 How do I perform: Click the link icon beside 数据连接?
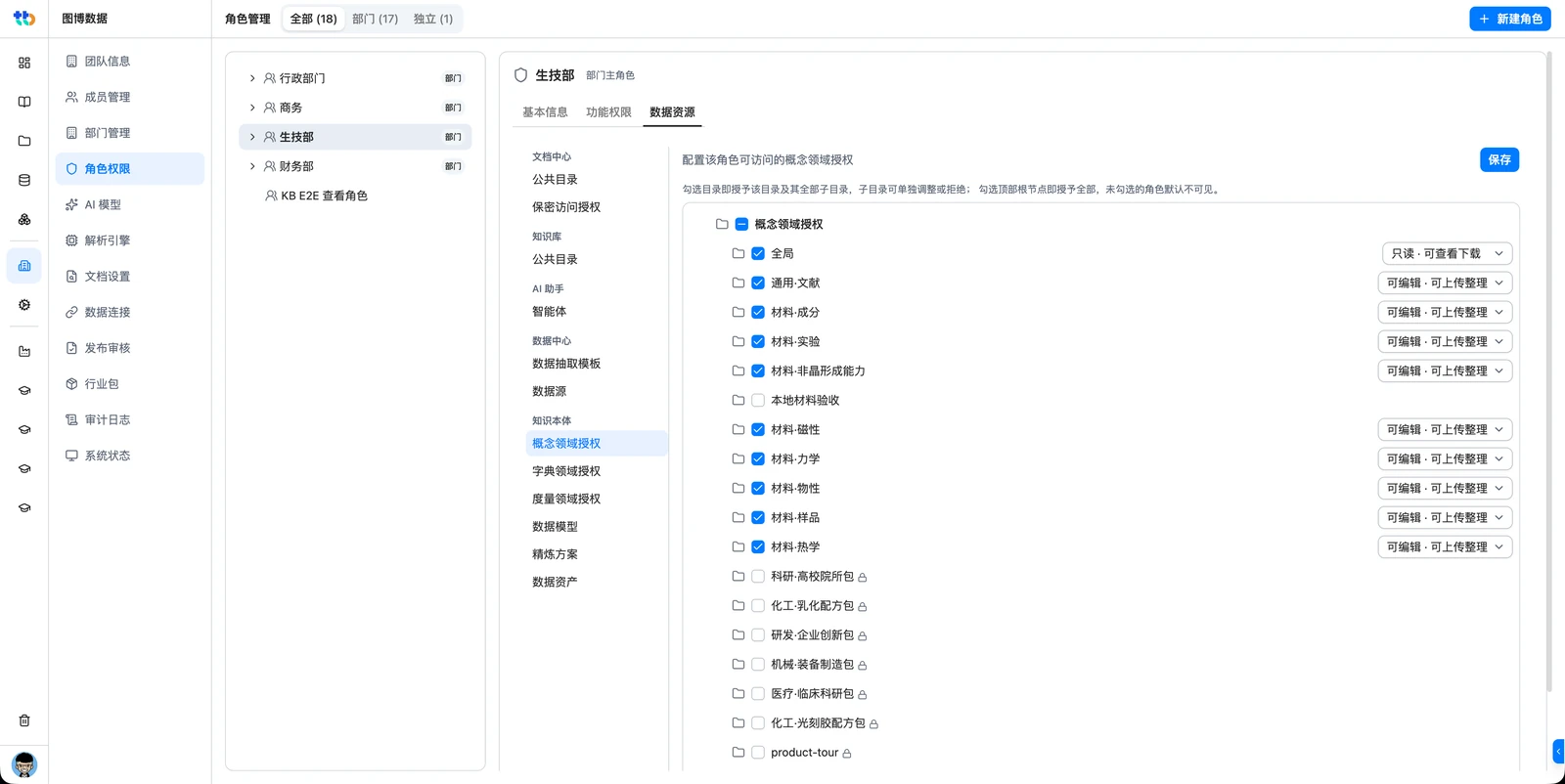point(71,312)
